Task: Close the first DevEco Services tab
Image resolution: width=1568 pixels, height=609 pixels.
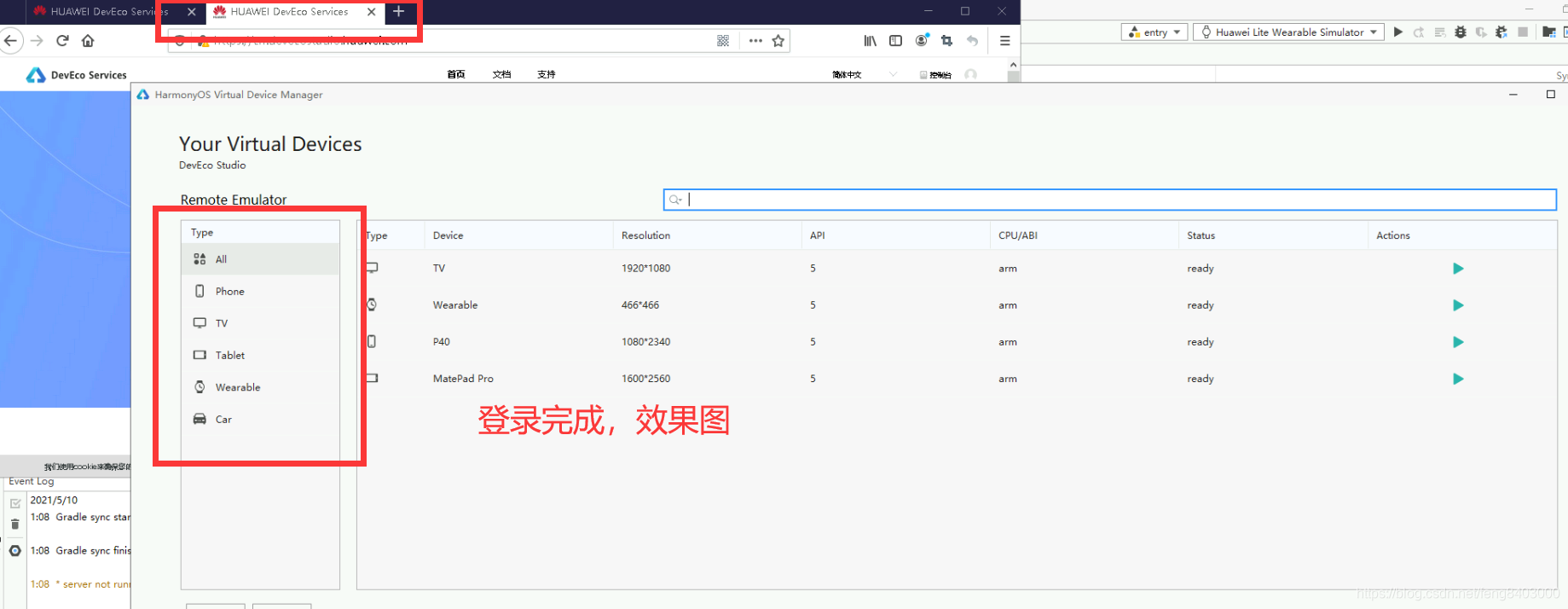Action: click(x=192, y=12)
